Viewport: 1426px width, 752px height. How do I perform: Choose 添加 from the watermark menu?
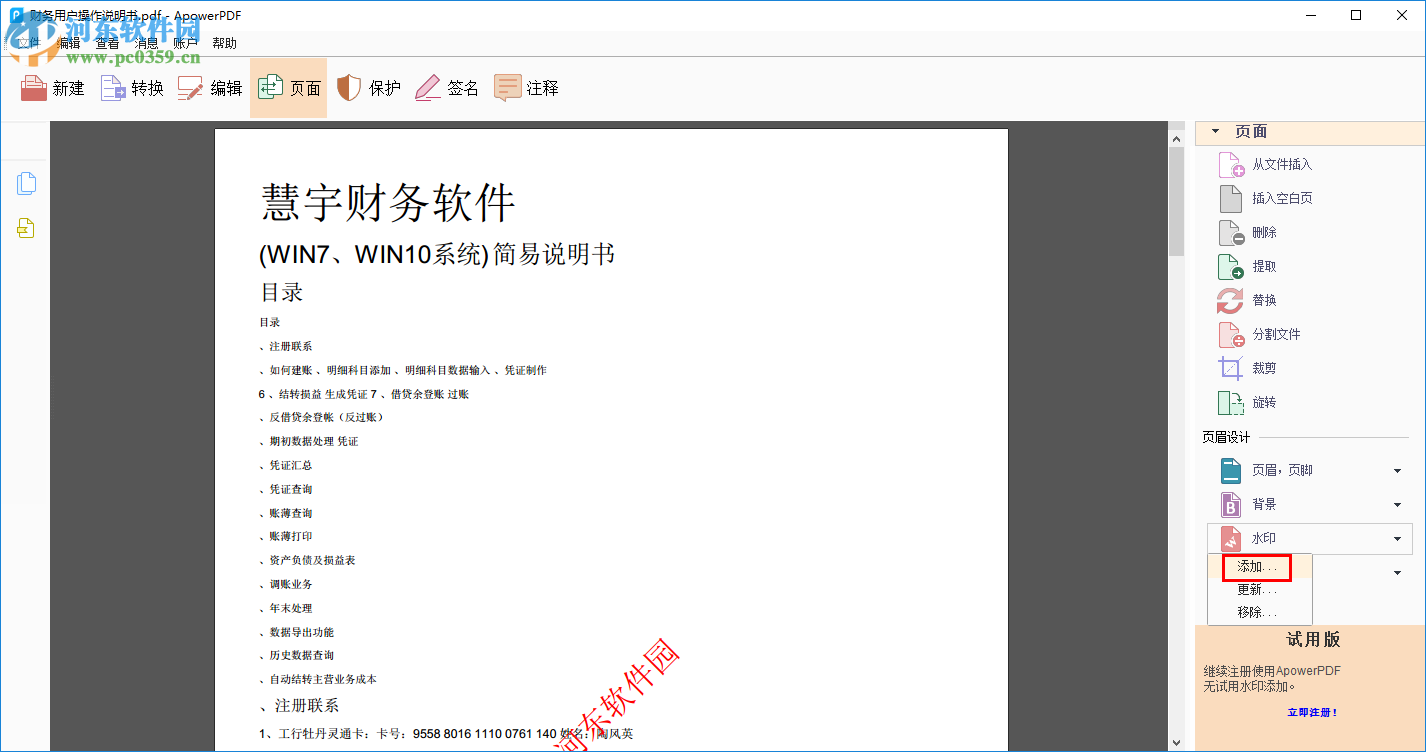tap(1256, 566)
